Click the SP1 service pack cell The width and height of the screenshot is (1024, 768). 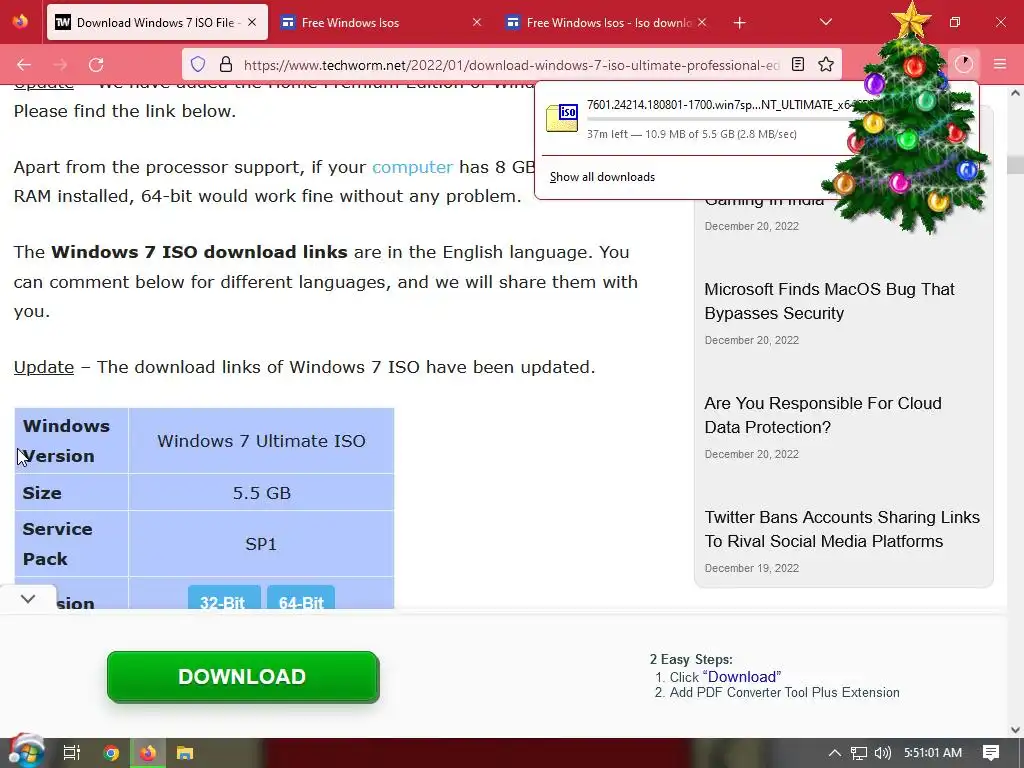click(x=261, y=544)
